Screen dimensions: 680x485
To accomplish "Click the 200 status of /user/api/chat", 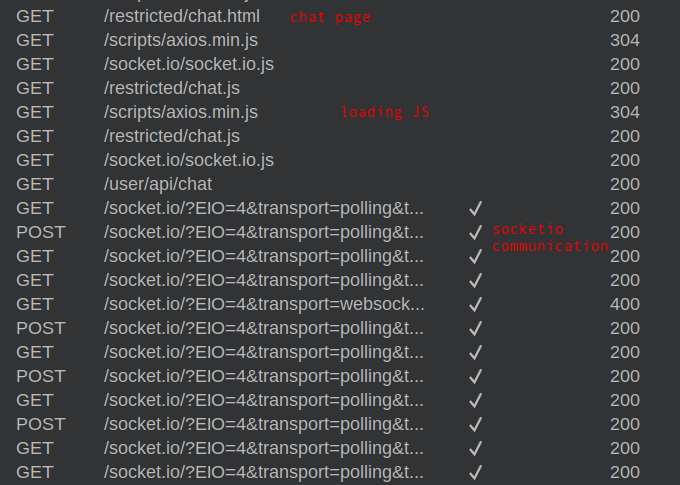I will (x=625, y=184).
